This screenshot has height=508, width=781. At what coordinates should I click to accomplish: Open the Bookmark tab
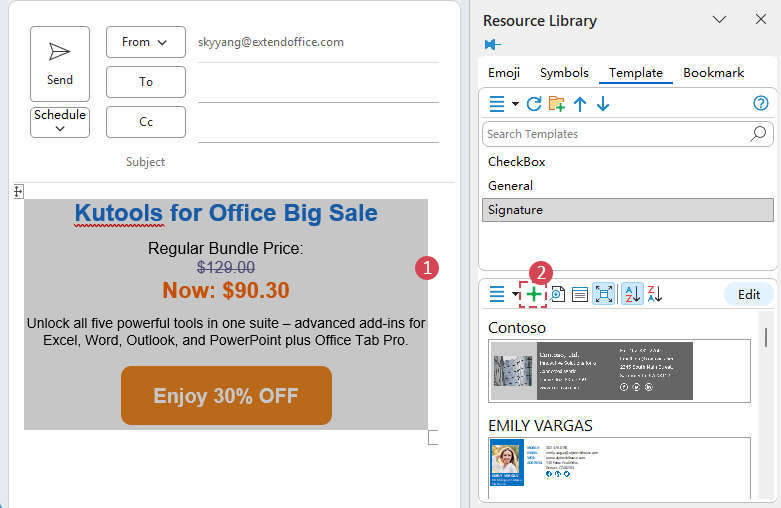(x=713, y=73)
